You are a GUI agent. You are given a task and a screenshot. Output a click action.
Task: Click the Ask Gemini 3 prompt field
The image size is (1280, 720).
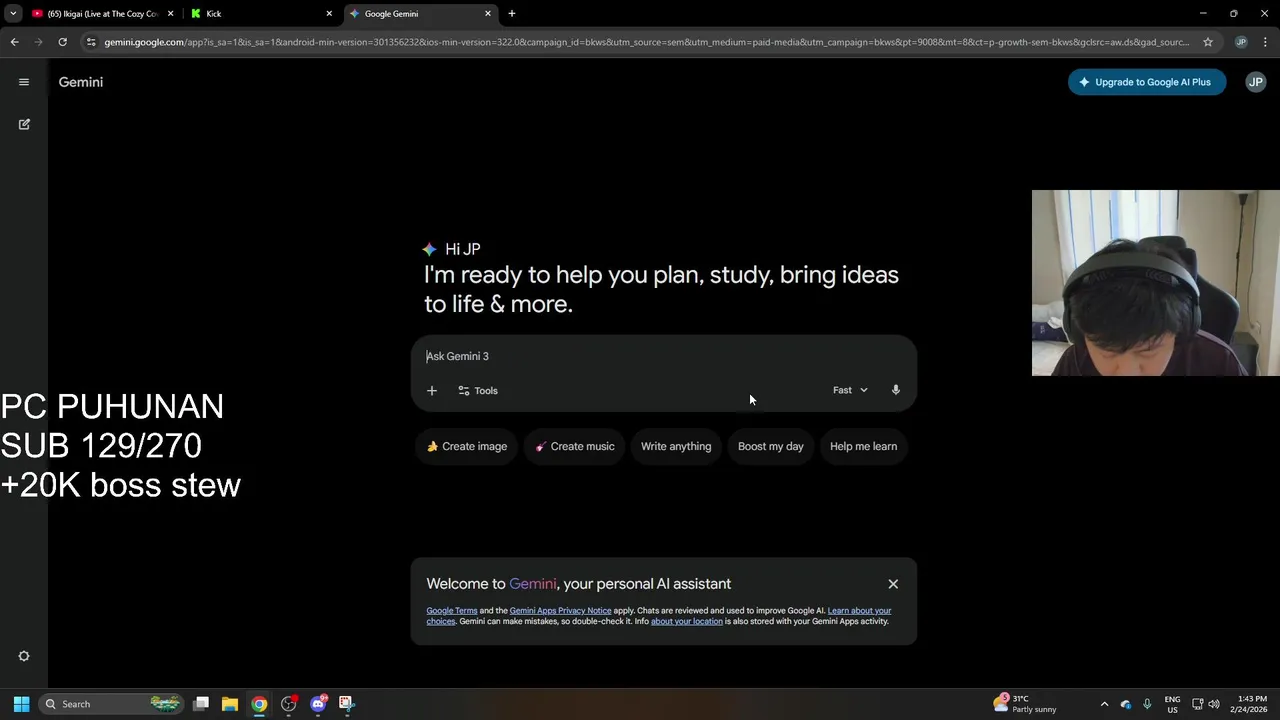(664, 356)
